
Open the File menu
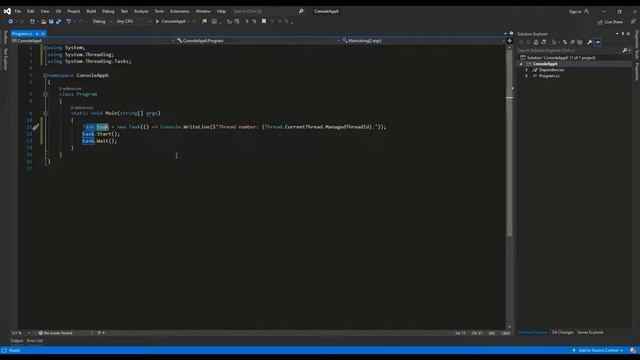tap(18, 11)
